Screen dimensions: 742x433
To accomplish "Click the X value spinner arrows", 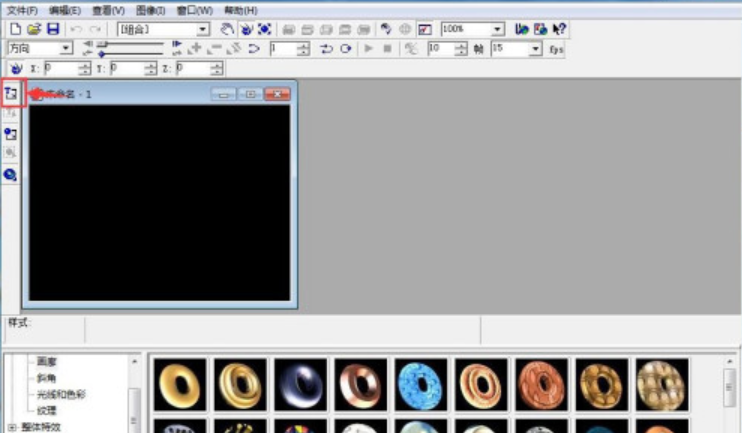I will 85,69.
